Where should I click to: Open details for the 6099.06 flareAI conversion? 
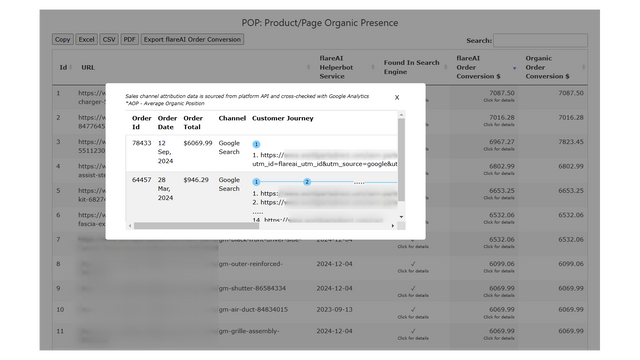coord(499,267)
